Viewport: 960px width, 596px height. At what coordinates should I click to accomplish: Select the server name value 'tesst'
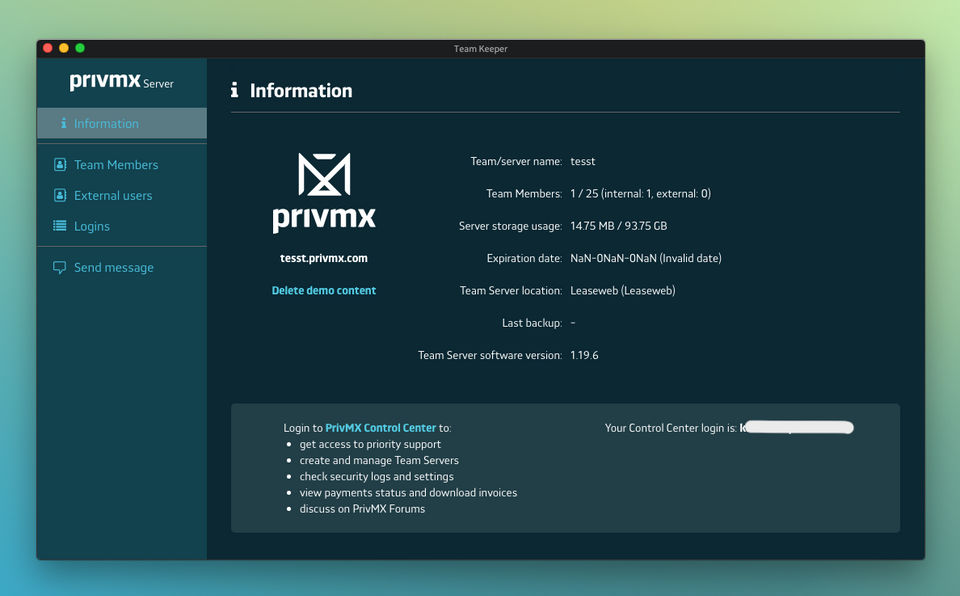point(583,161)
